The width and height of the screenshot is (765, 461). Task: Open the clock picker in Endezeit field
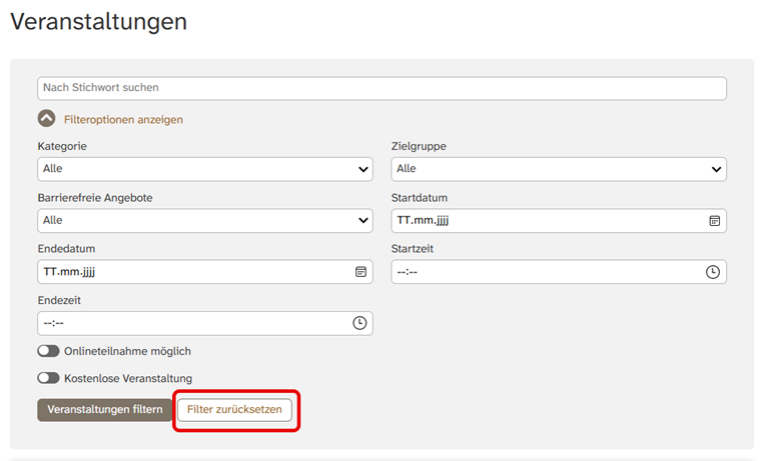359,323
